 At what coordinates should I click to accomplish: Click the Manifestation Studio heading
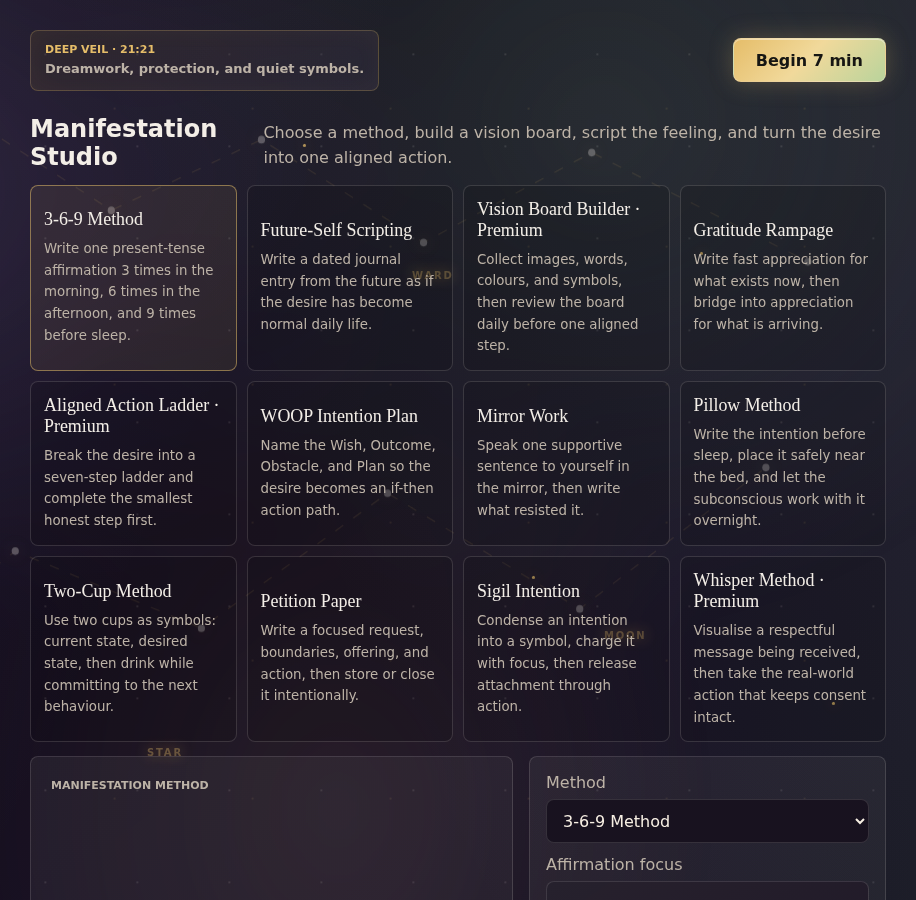coord(124,143)
